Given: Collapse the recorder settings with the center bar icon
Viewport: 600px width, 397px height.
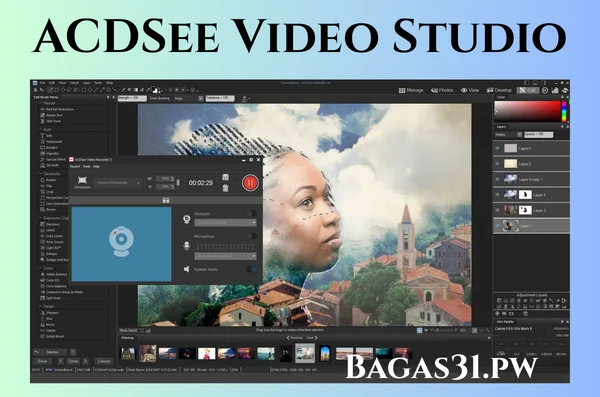Looking at the screenshot, I should 166,200.
